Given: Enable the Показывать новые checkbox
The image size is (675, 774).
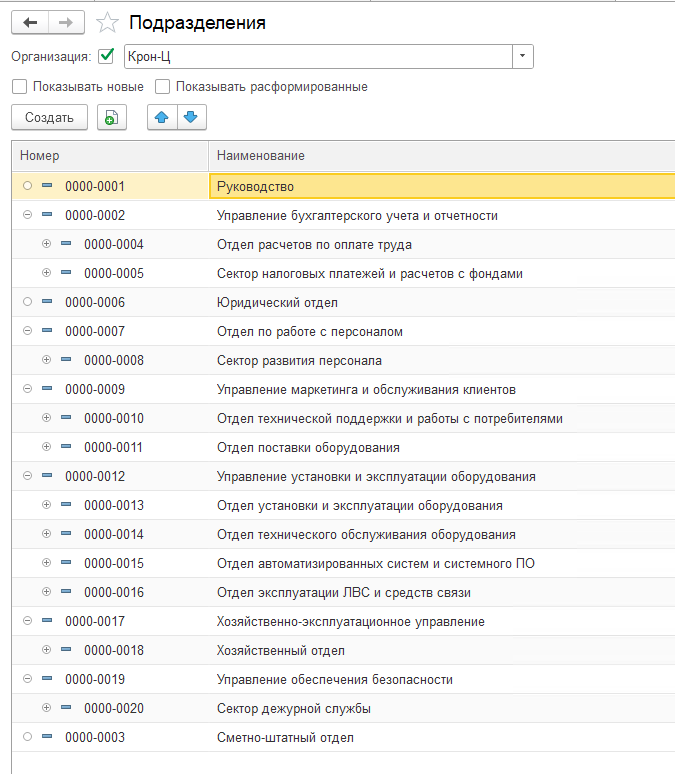Looking at the screenshot, I should [x=19, y=87].
